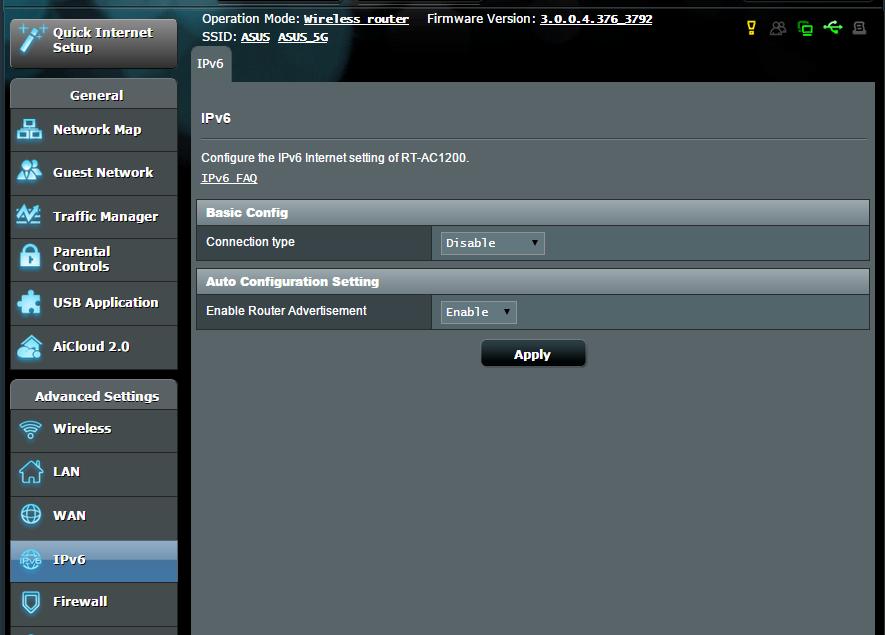Go to Wireless advanced settings
Screen dimensions: 885x635
pos(94,430)
